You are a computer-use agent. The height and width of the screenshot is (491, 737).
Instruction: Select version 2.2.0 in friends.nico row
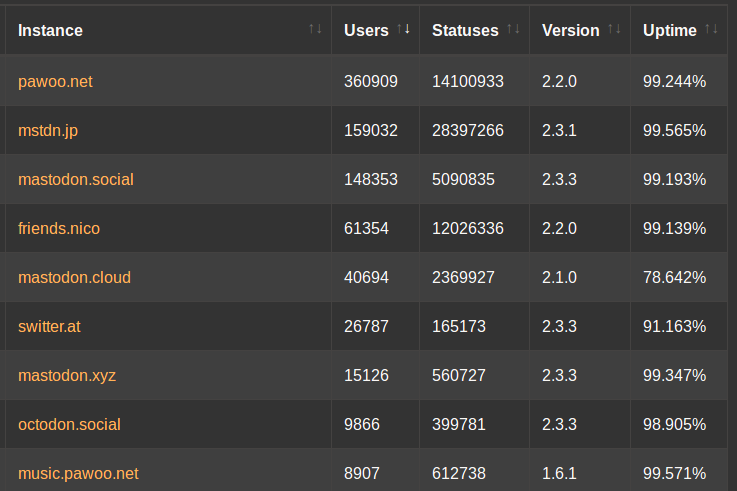[x=559, y=228]
